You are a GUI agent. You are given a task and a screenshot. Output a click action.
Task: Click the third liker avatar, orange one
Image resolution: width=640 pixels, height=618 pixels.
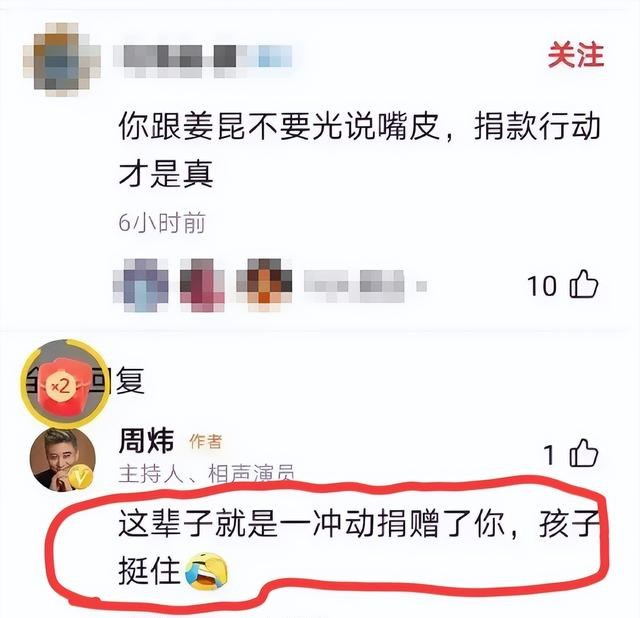pyautogui.click(x=264, y=285)
